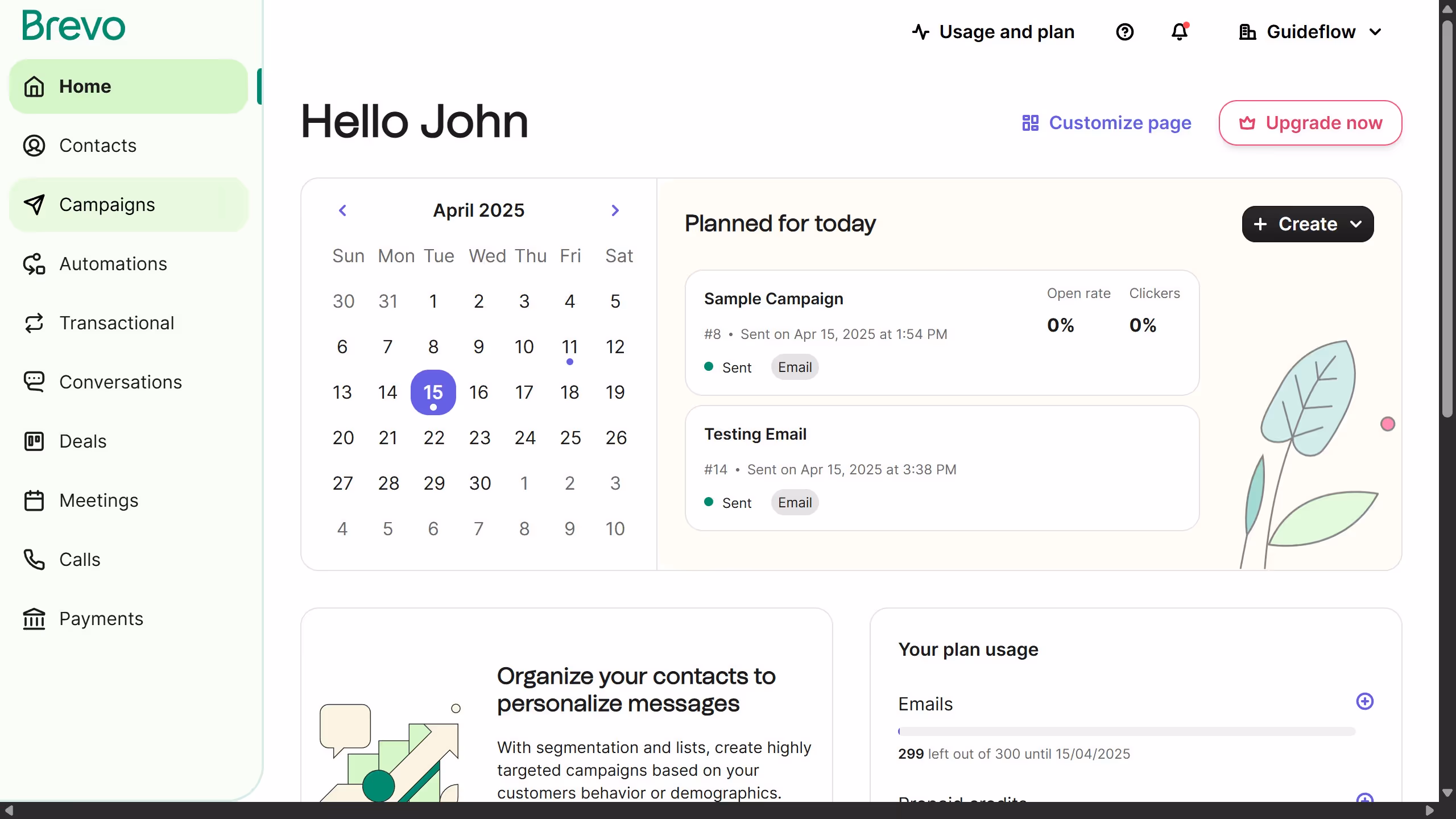The image size is (1456, 819).
Task: Select Transactional in the sidebar
Action: point(117,323)
